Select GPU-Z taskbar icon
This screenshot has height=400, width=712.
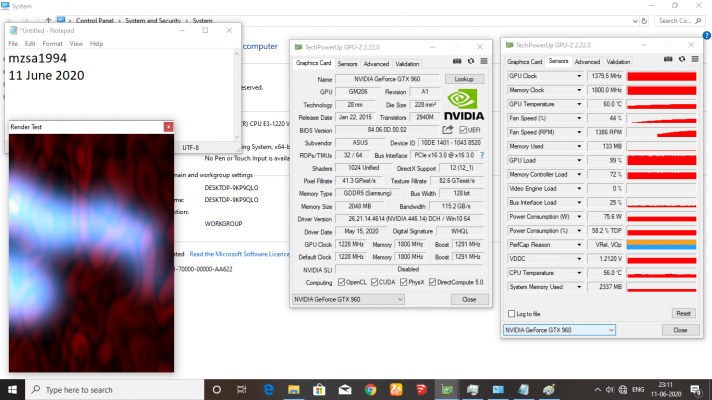tap(447, 390)
